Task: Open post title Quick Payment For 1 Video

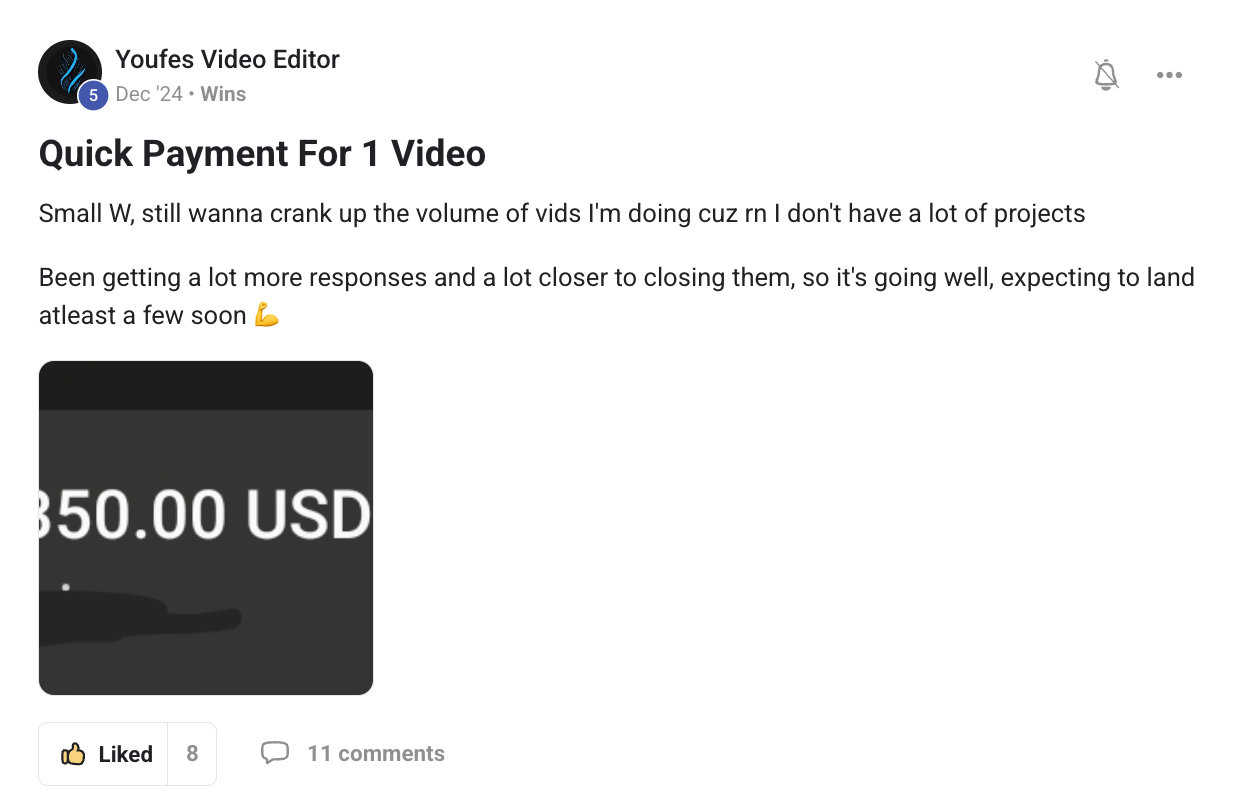Action: coord(262,154)
